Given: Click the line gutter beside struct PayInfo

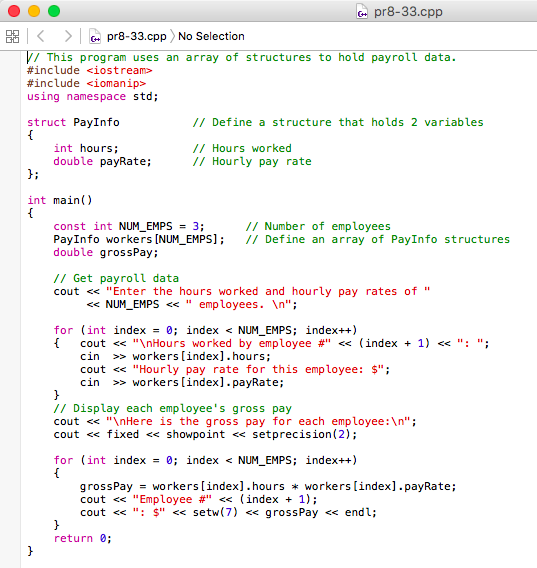Looking at the screenshot, I should (10, 122).
